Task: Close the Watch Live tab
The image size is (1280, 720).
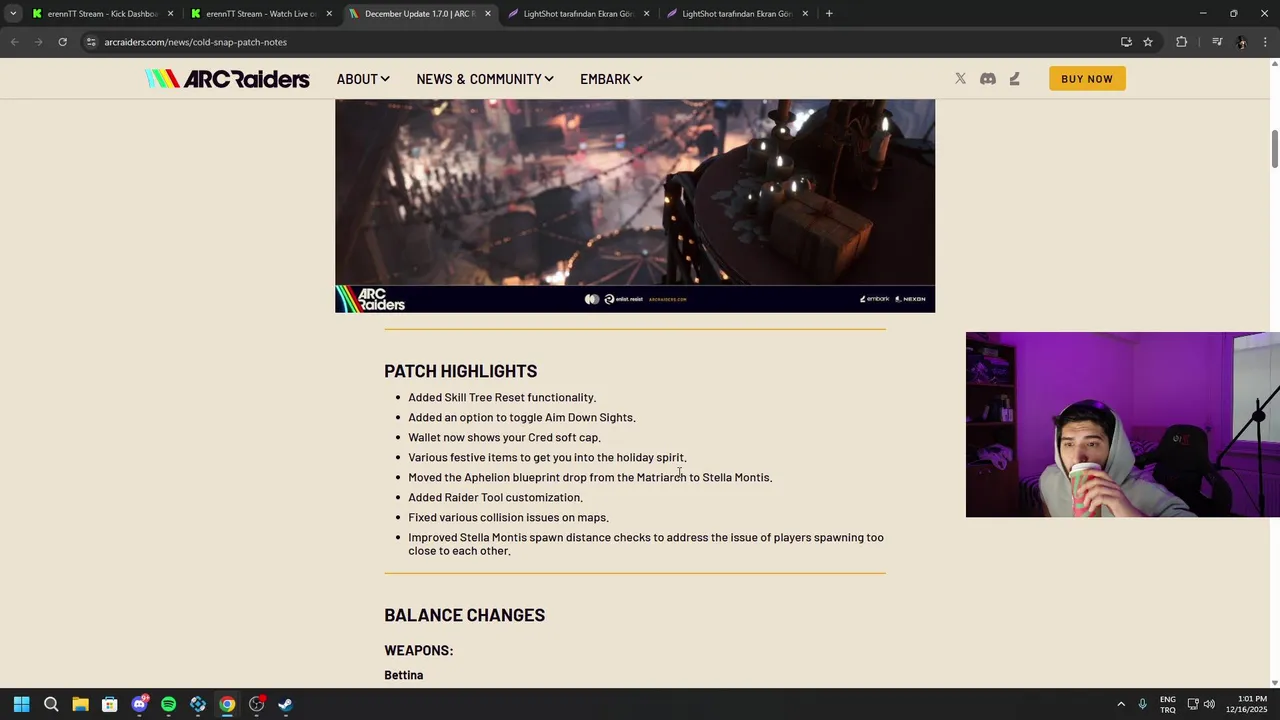Action: (329, 14)
